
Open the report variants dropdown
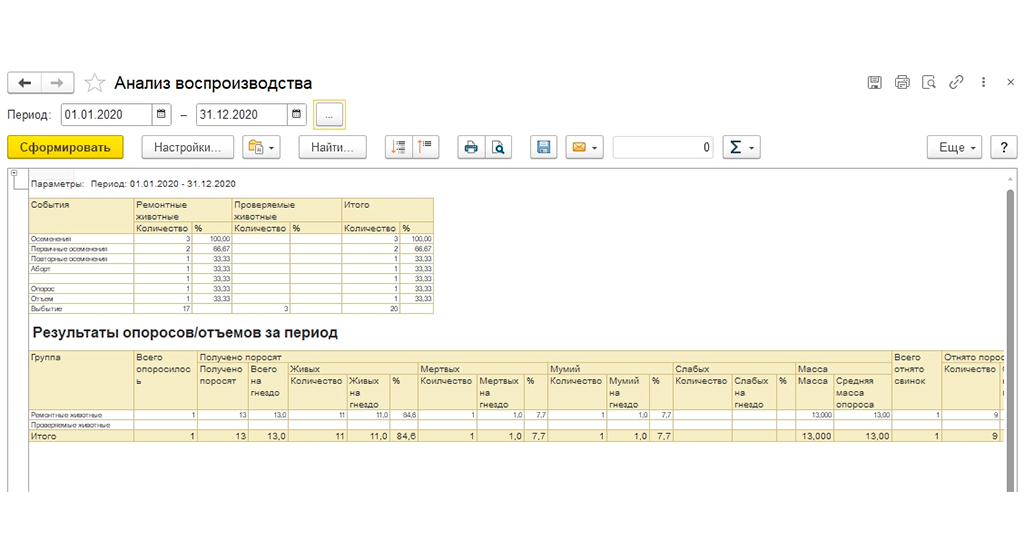click(x=260, y=147)
